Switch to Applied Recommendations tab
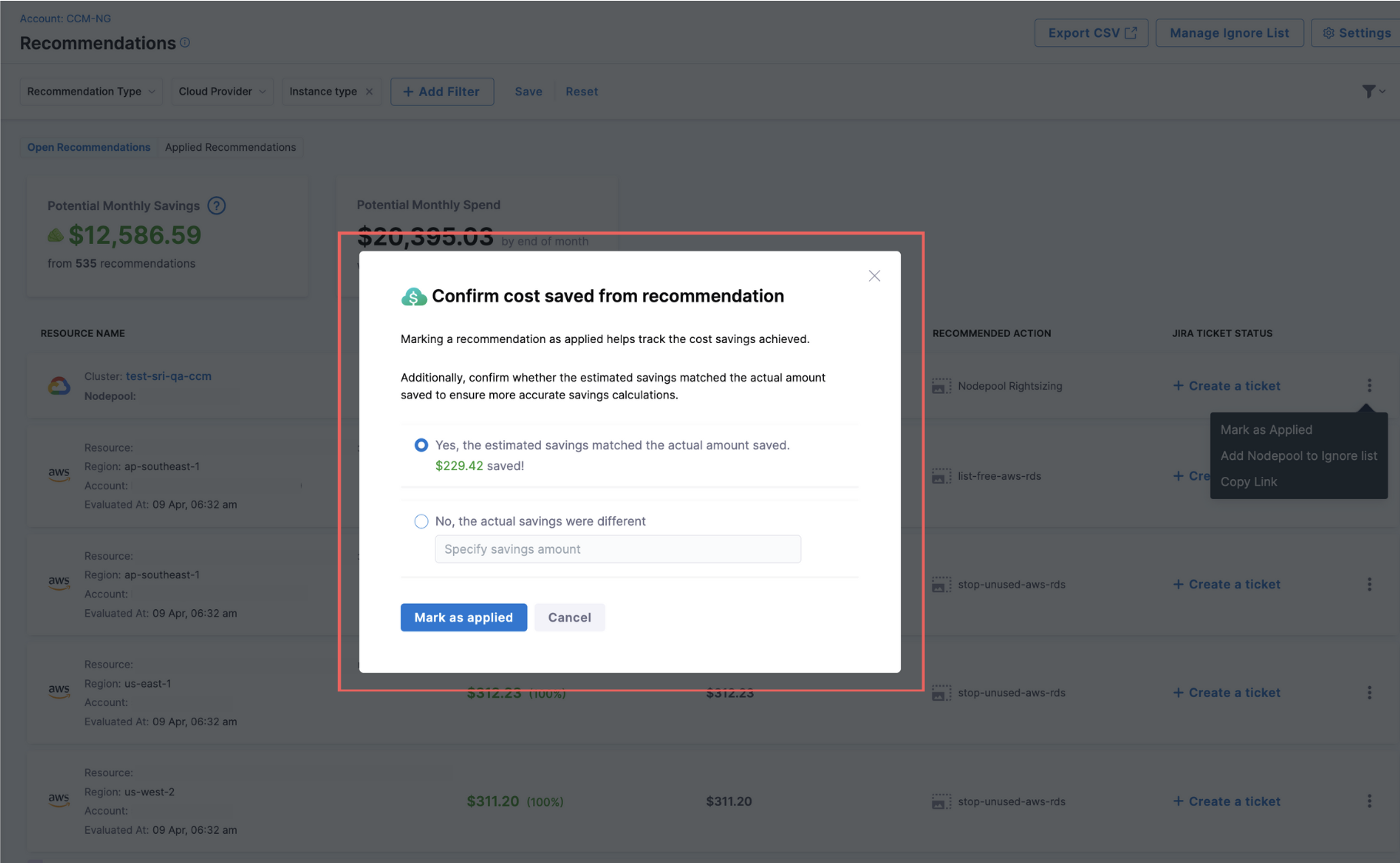The image size is (1400, 863). pos(230,147)
